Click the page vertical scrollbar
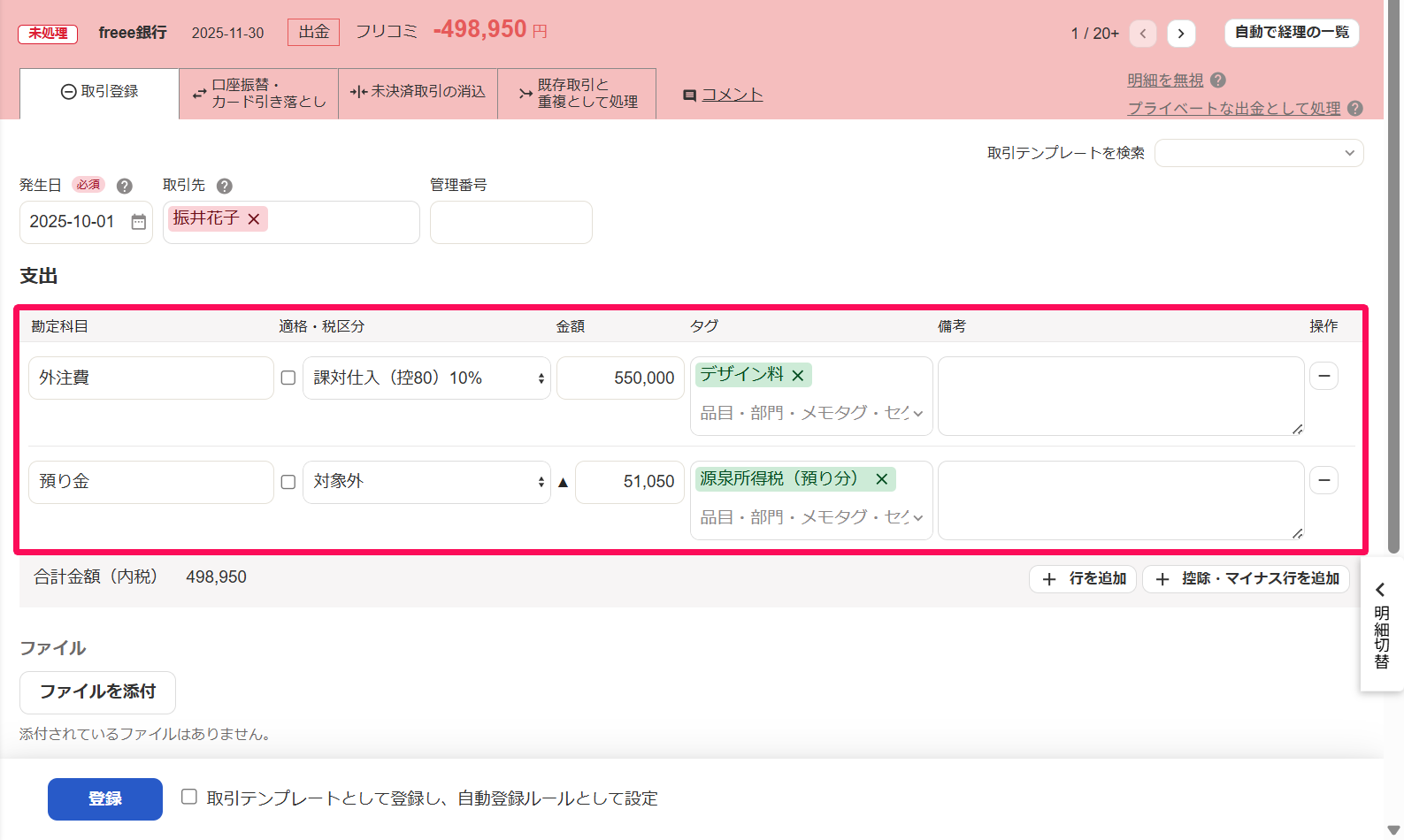 [1394, 278]
